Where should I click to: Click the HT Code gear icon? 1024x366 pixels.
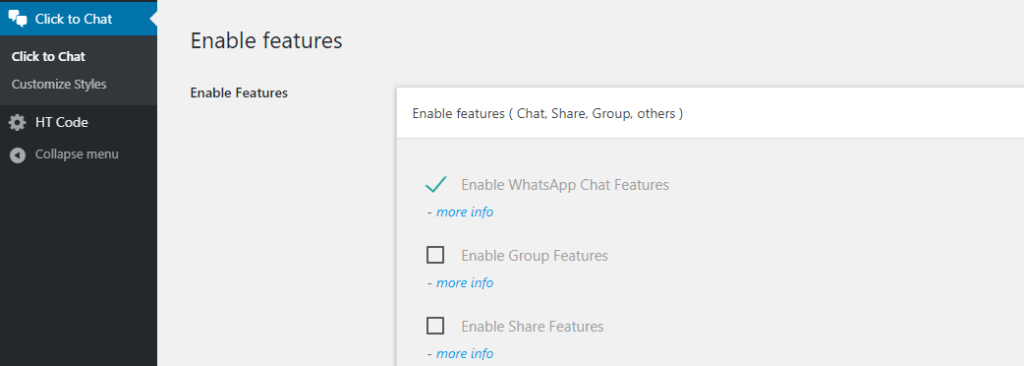point(18,122)
